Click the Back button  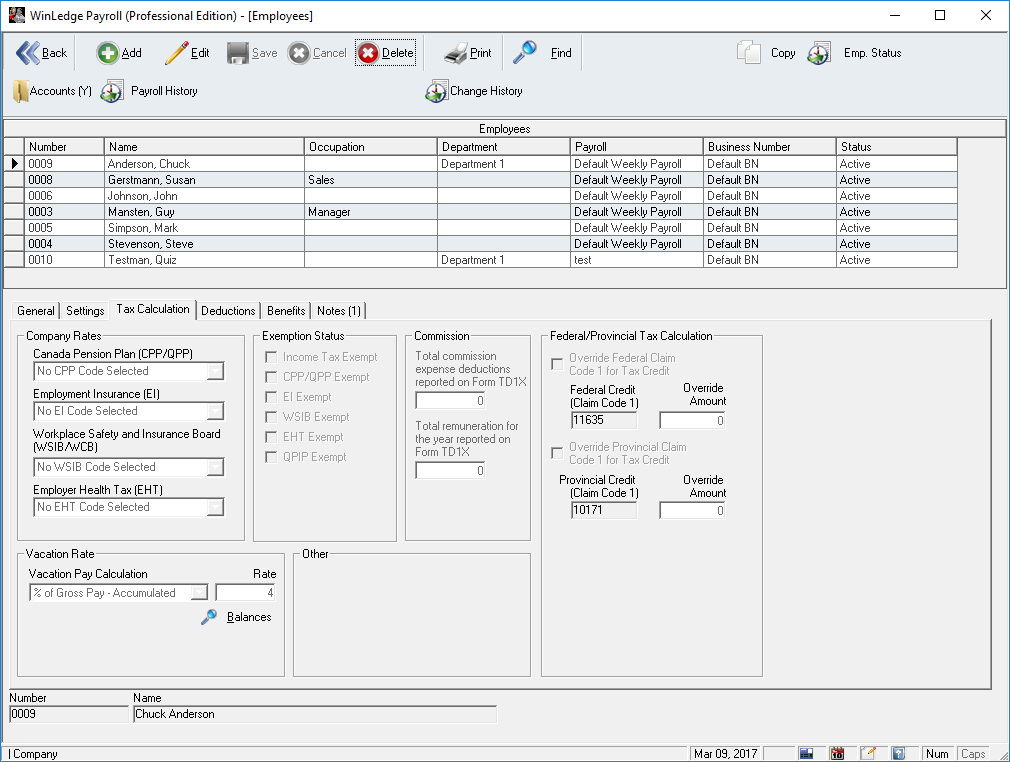click(x=42, y=53)
